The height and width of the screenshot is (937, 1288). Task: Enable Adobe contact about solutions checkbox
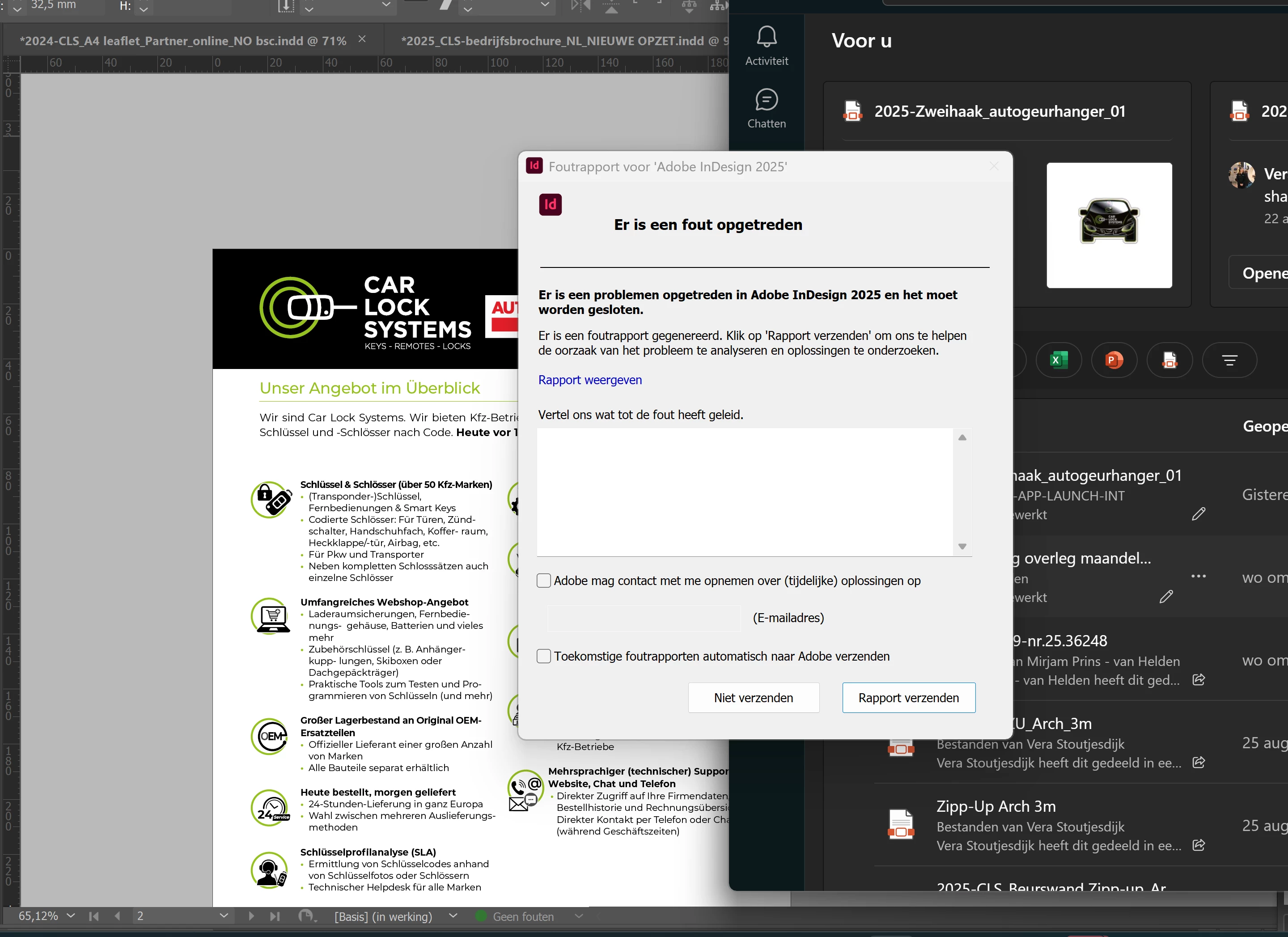(x=543, y=581)
